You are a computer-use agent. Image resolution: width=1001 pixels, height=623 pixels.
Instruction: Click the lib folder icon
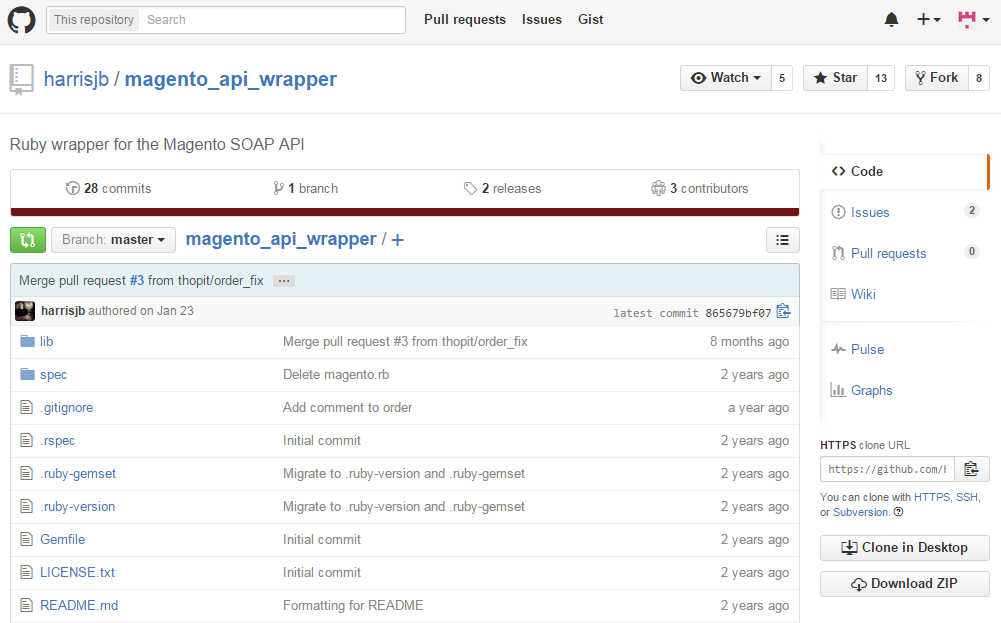pyautogui.click(x=27, y=342)
